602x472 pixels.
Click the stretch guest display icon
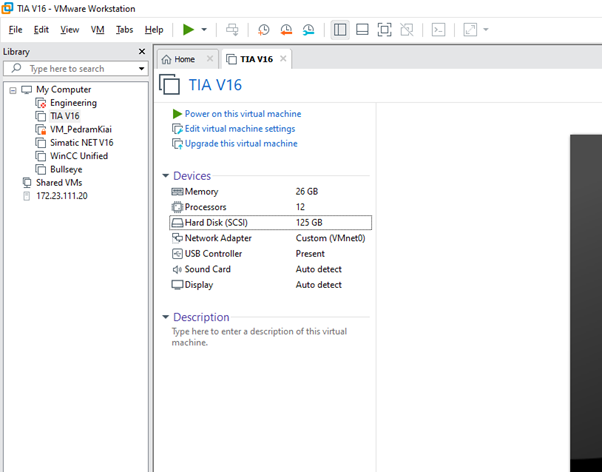[470, 30]
